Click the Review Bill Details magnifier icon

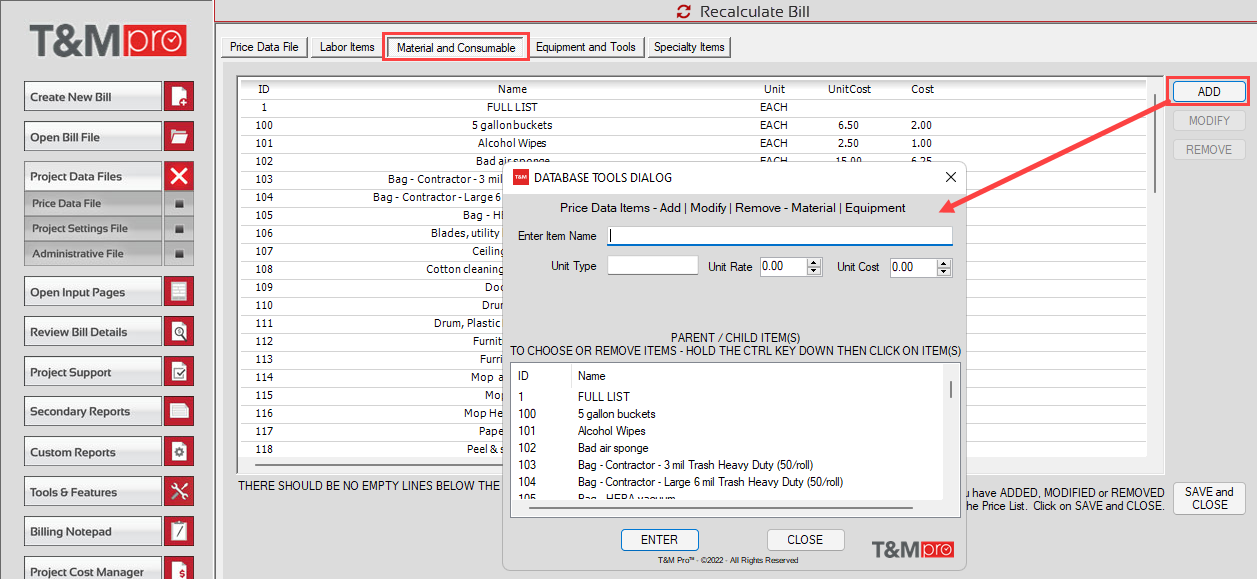tap(179, 332)
